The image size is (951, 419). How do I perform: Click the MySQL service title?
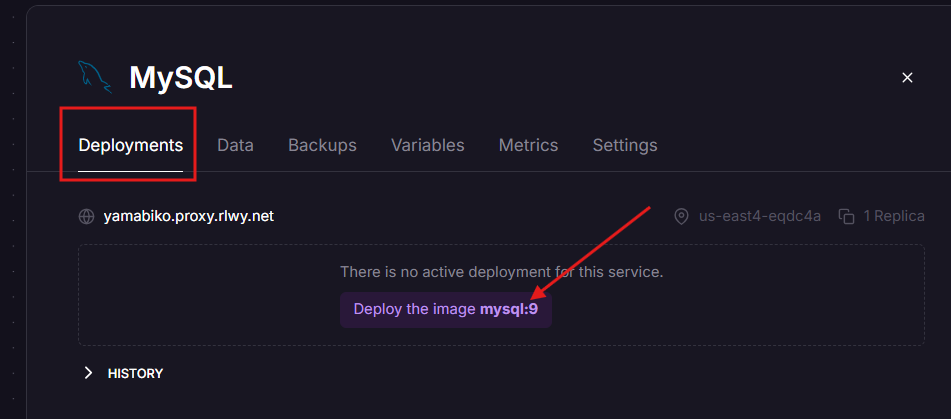point(181,78)
